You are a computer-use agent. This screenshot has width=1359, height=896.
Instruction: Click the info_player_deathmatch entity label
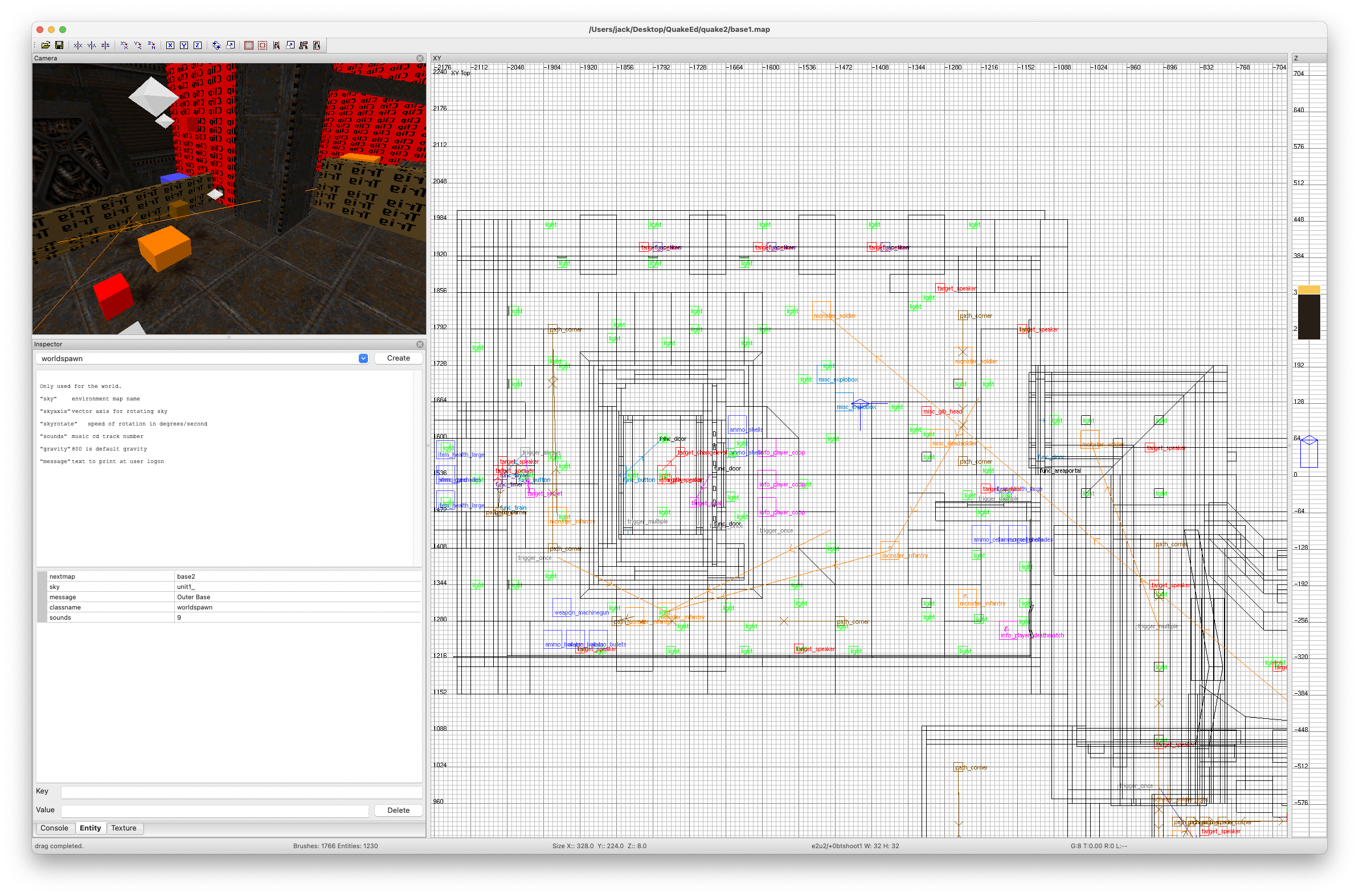click(x=1032, y=636)
